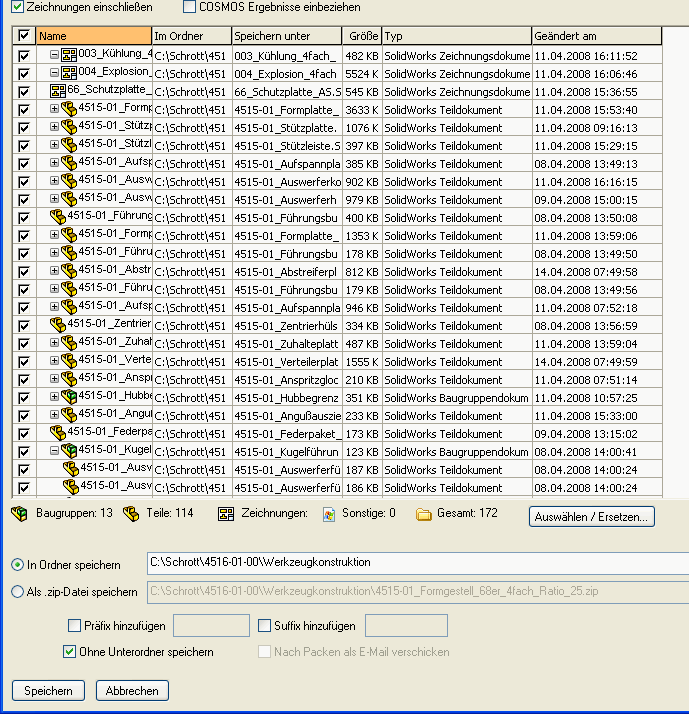This screenshot has height=714, width=689.
Task: Click the Sonstige summary icon
Action: [329, 515]
